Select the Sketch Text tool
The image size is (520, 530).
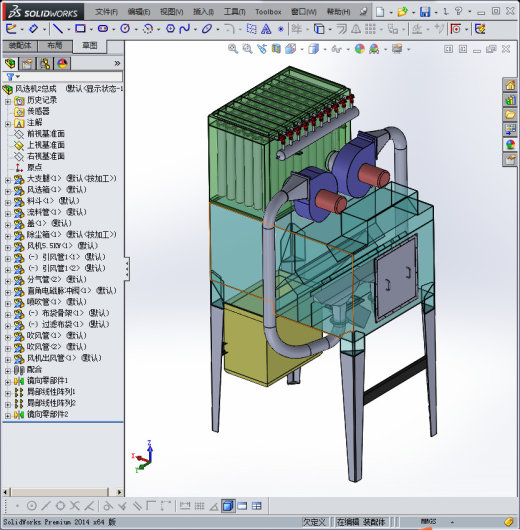click(266, 29)
